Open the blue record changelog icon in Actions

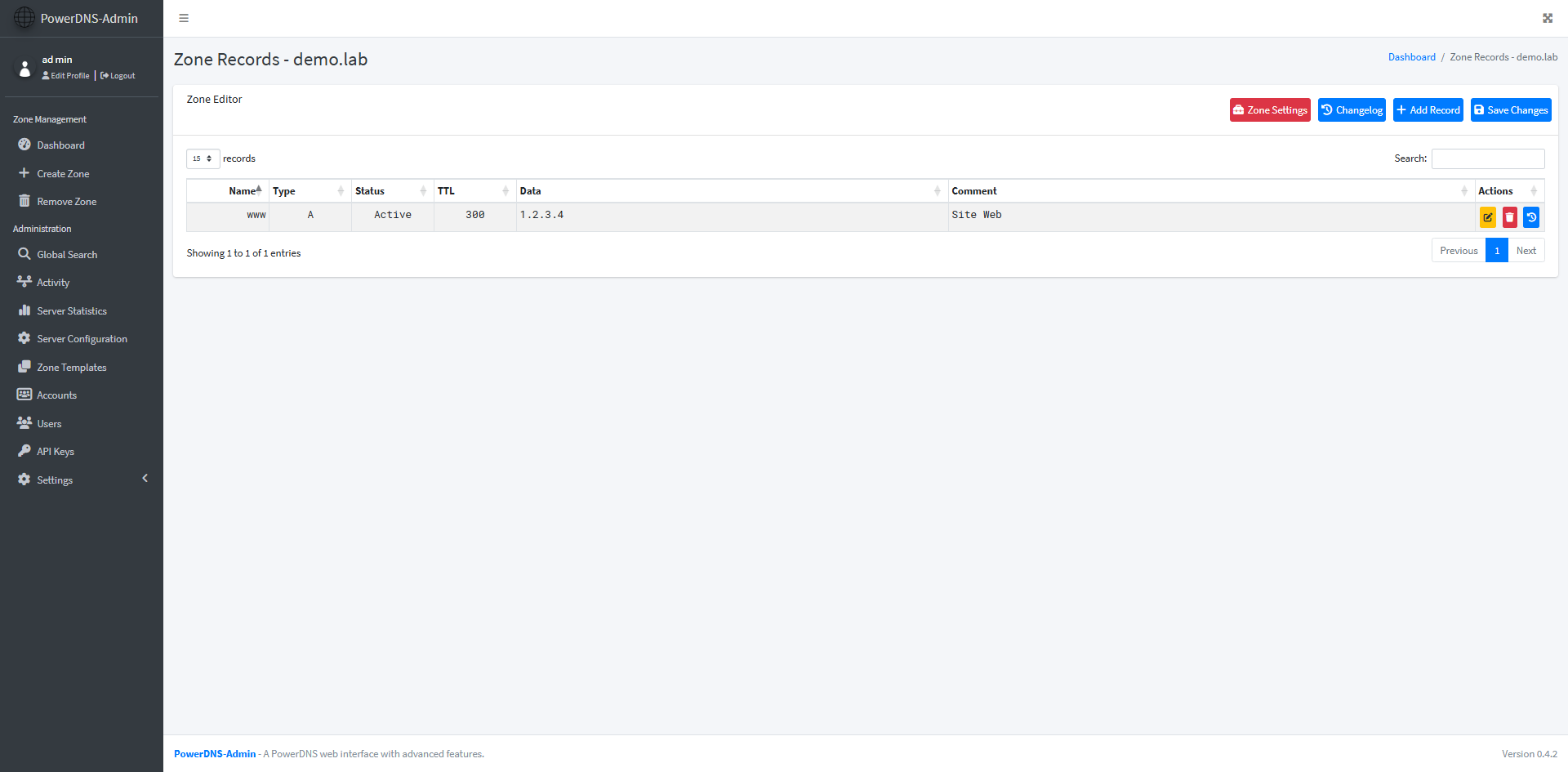[1531, 217]
